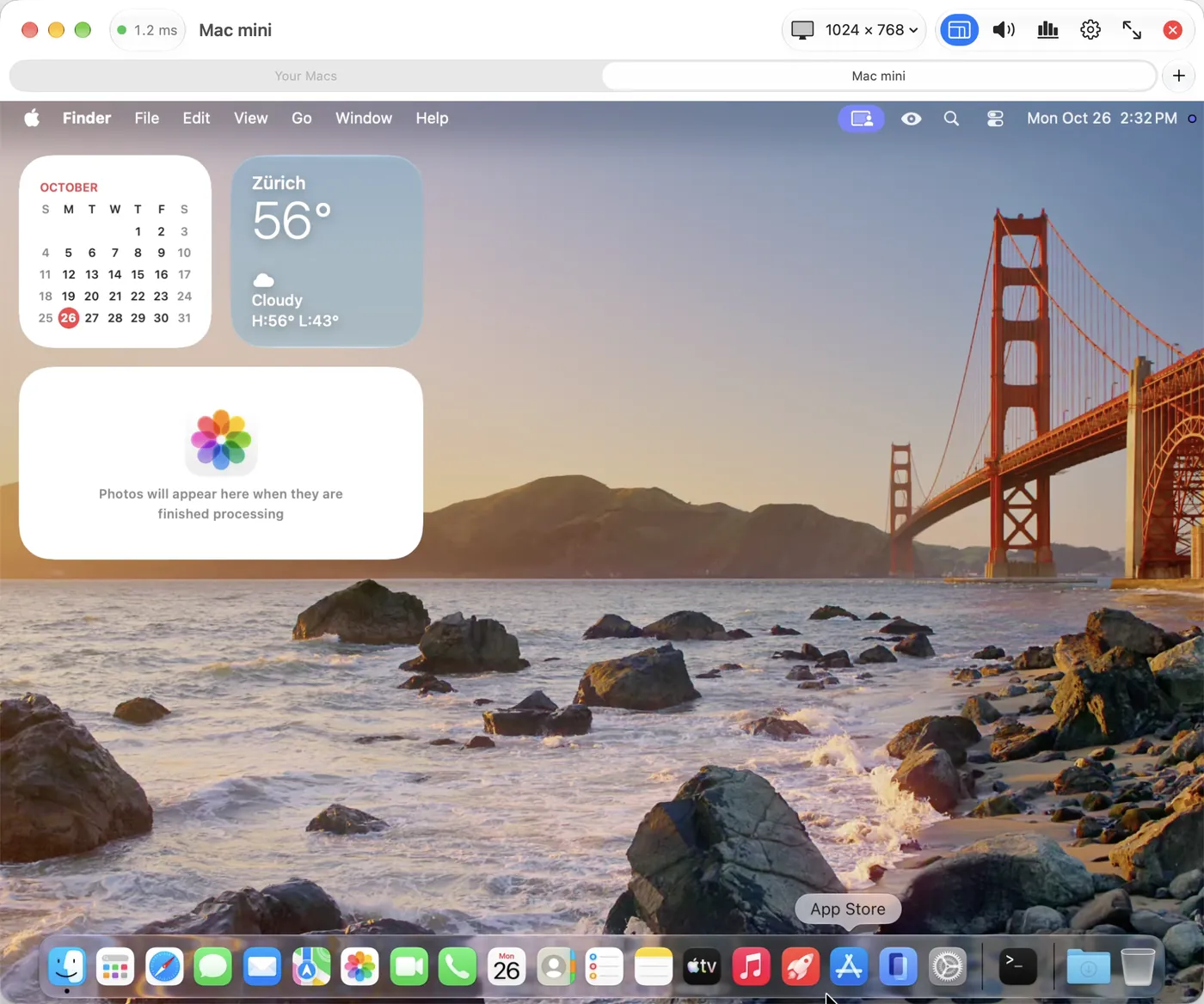
Task: Click the eye icon in the menu bar
Action: pyautogui.click(x=911, y=119)
